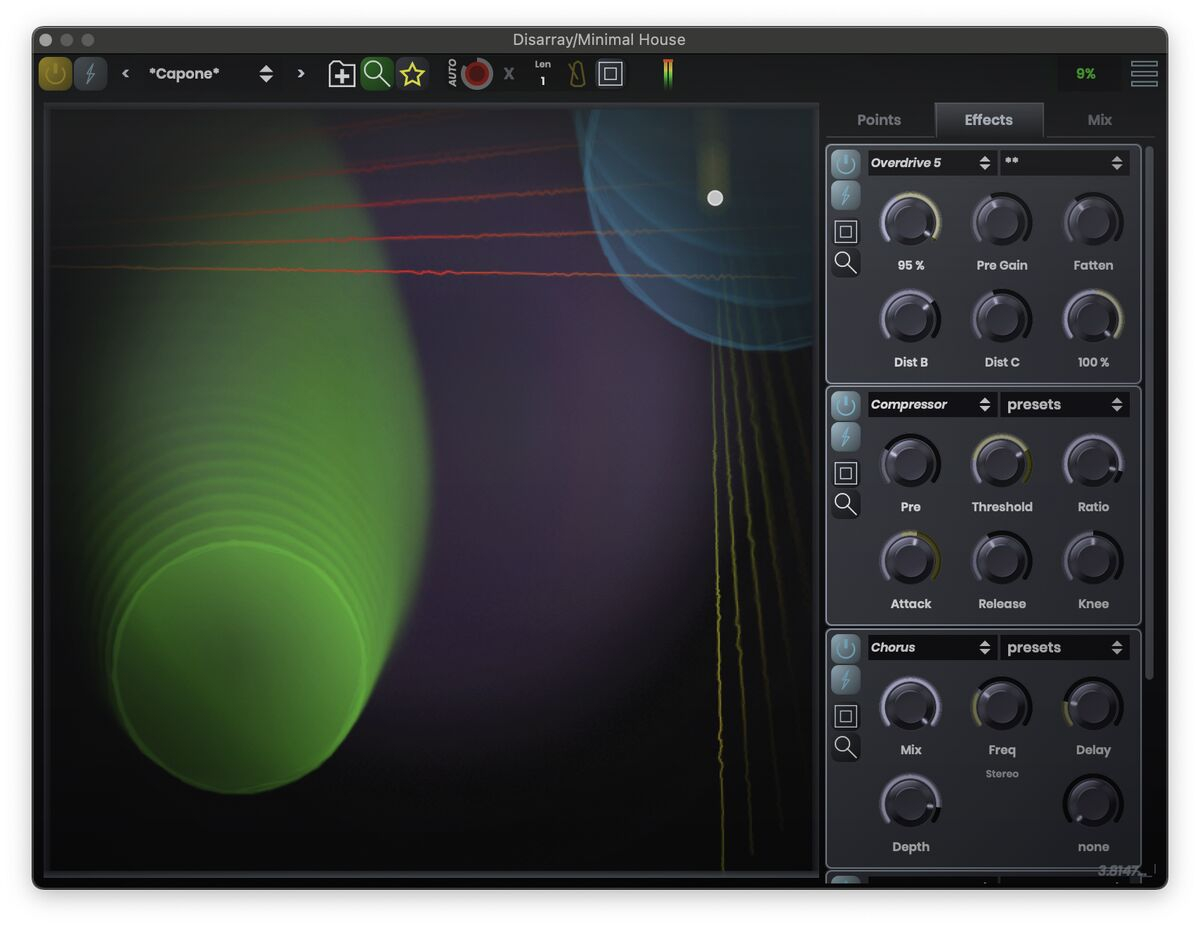Disable the Compressor effect power button
Screen dimensions: 1200x927
click(x=845, y=405)
